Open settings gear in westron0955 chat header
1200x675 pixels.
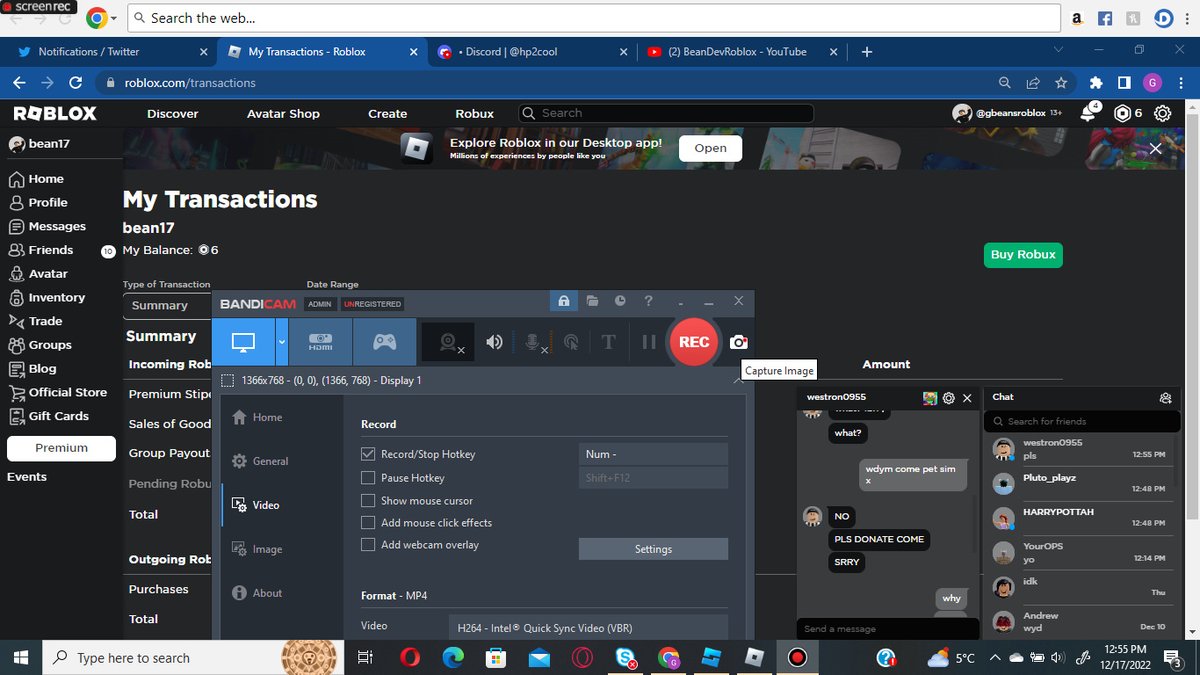point(949,398)
